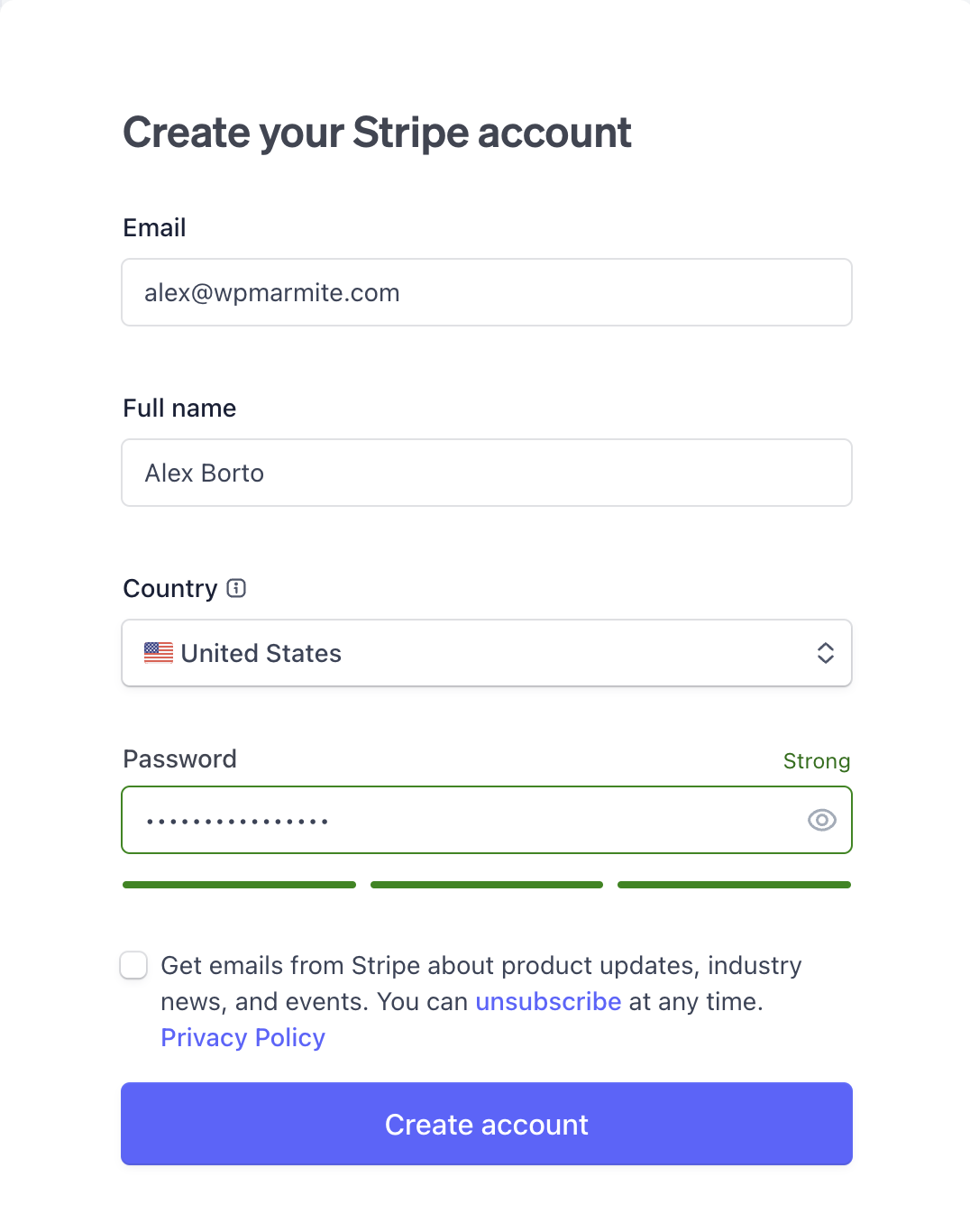
Task: Click the Strong password strength label
Action: [x=817, y=761]
